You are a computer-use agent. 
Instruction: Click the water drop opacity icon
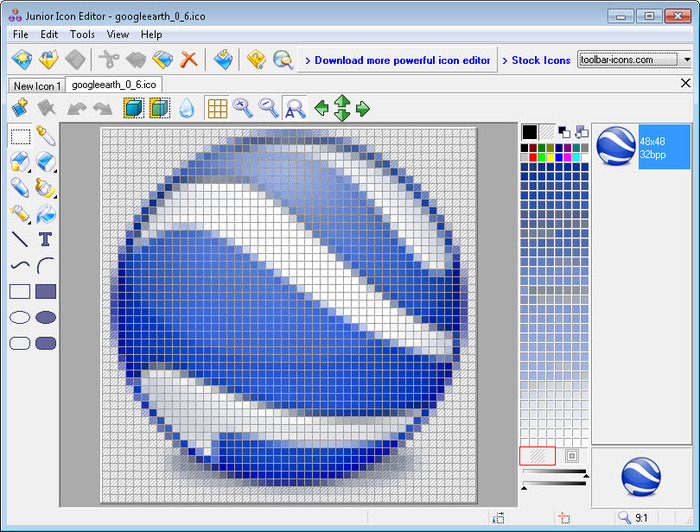point(187,108)
